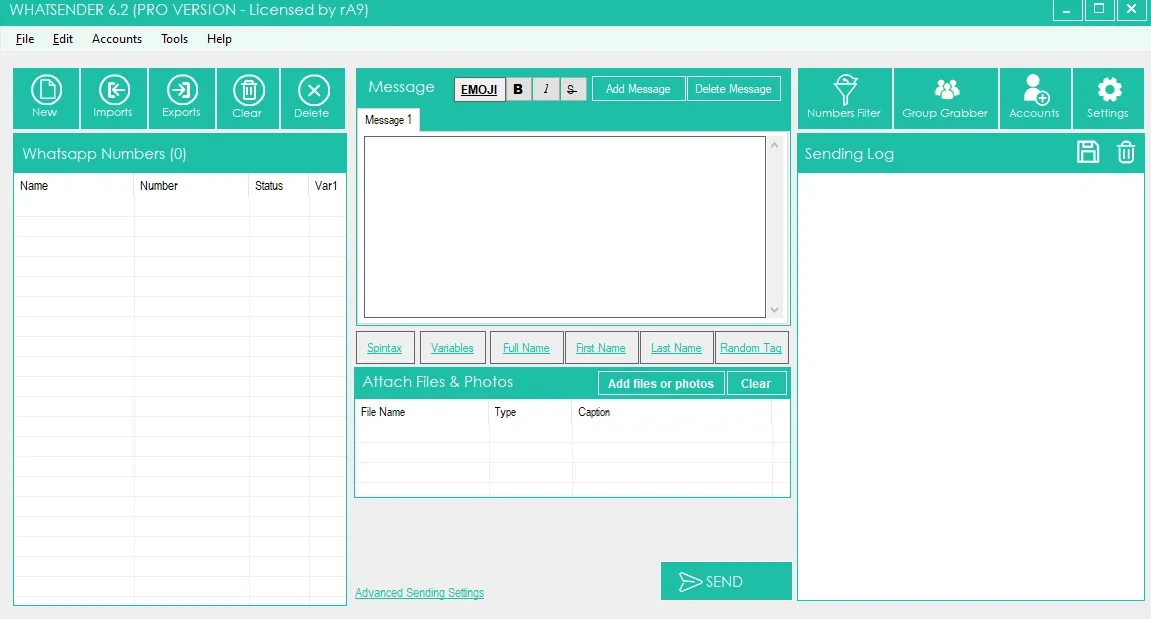Open Advanced Sending Settings link
Viewport: 1151px width, 619px height.
(419, 593)
